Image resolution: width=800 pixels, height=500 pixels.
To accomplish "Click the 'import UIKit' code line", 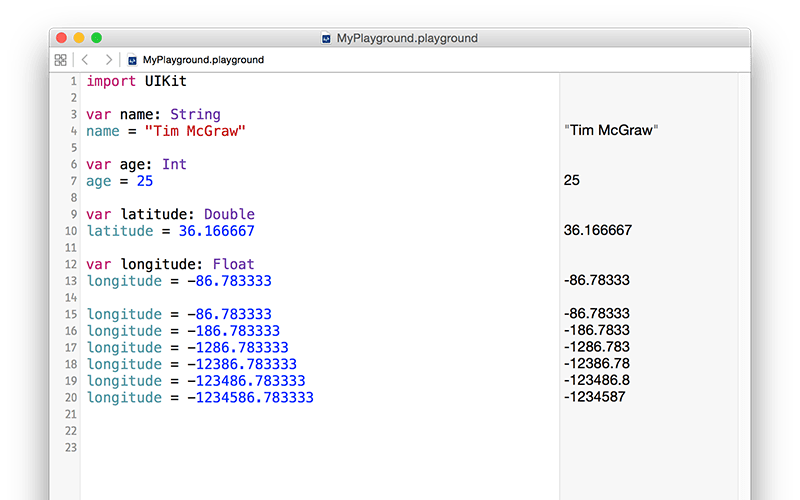I will point(136,81).
